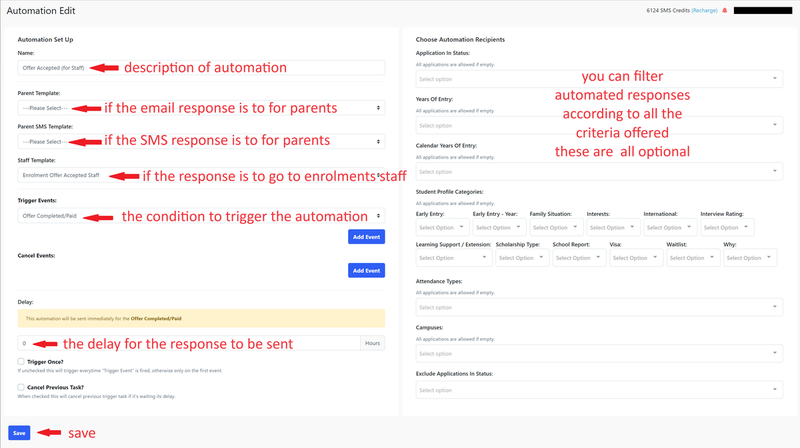Open the Calendar Years Of Entry select

599,171
